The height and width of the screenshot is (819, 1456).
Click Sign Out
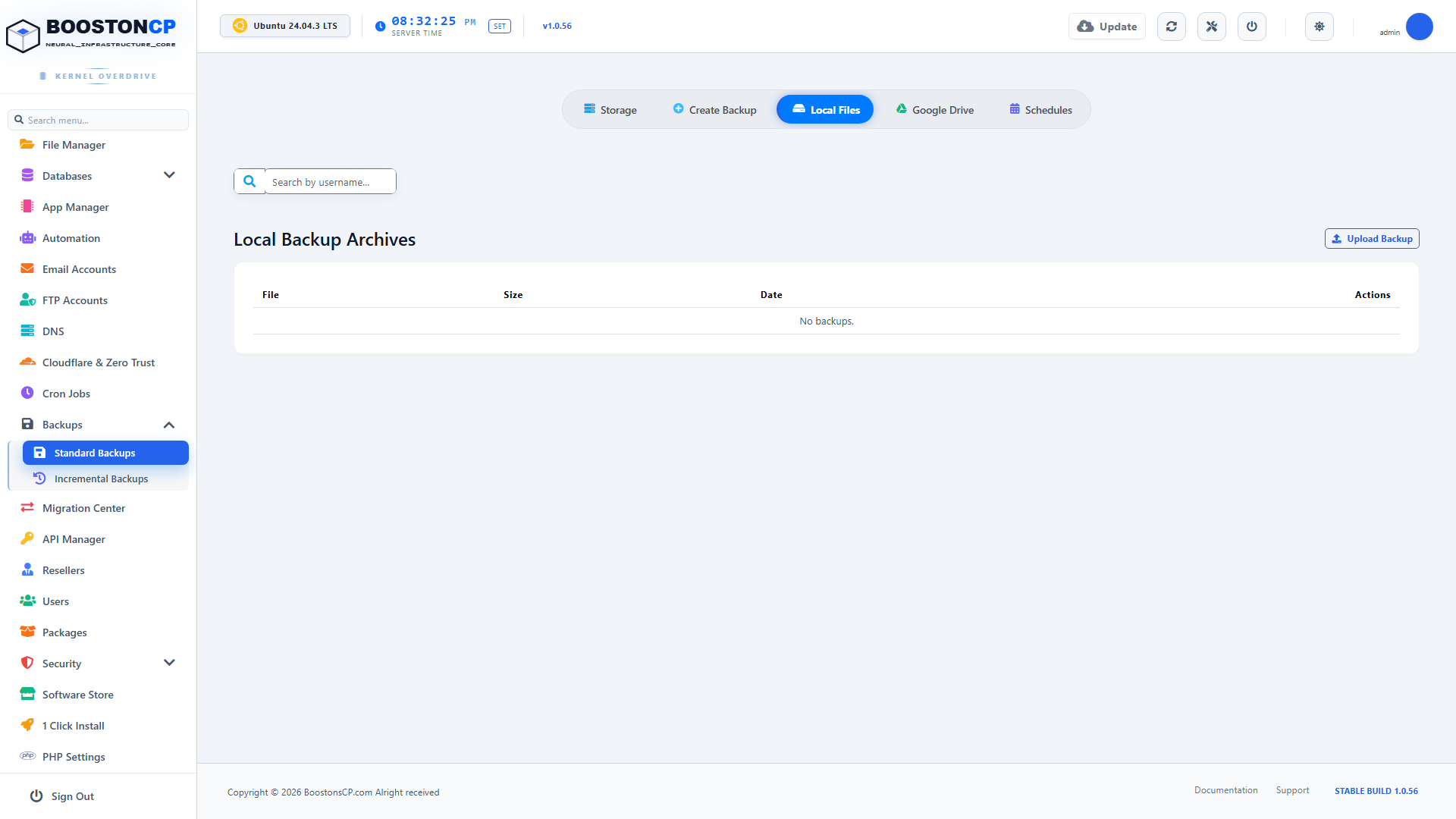point(62,796)
